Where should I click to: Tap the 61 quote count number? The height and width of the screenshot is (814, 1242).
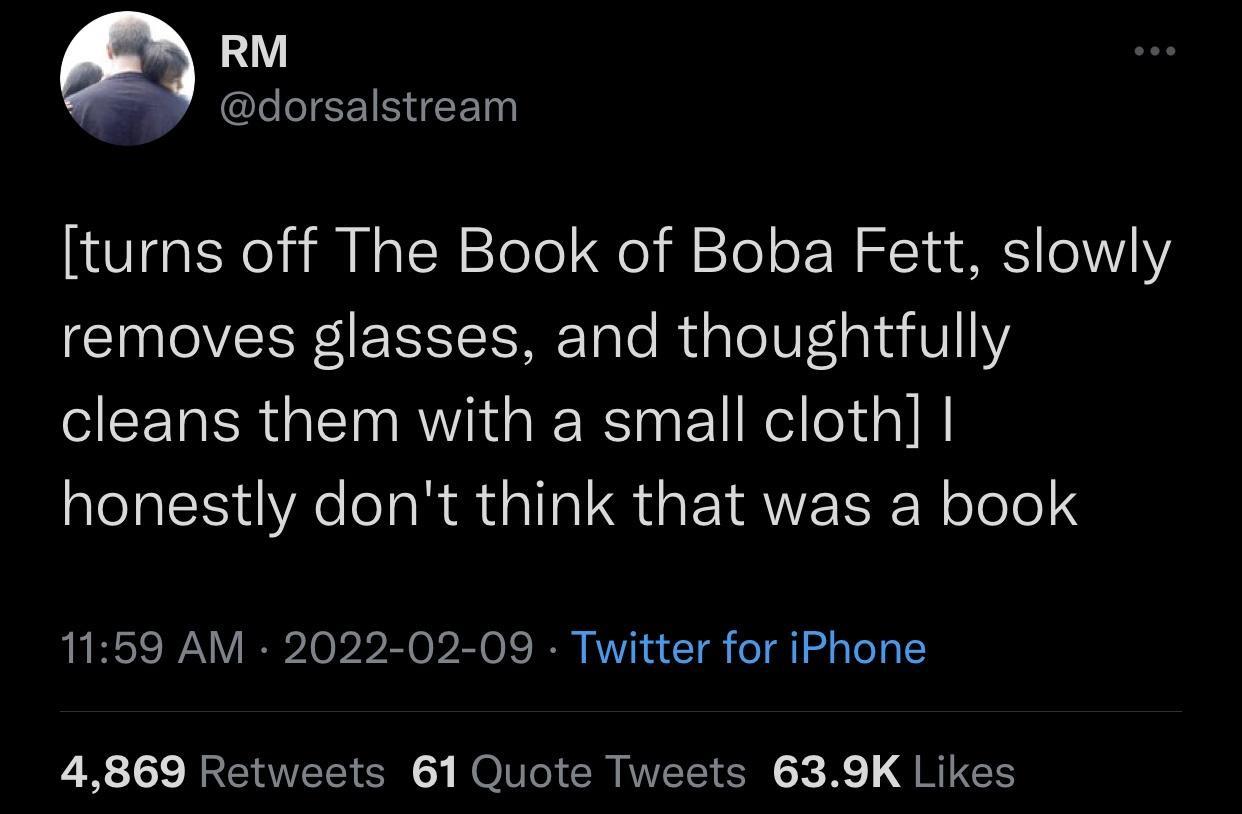pyautogui.click(x=435, y=771)
